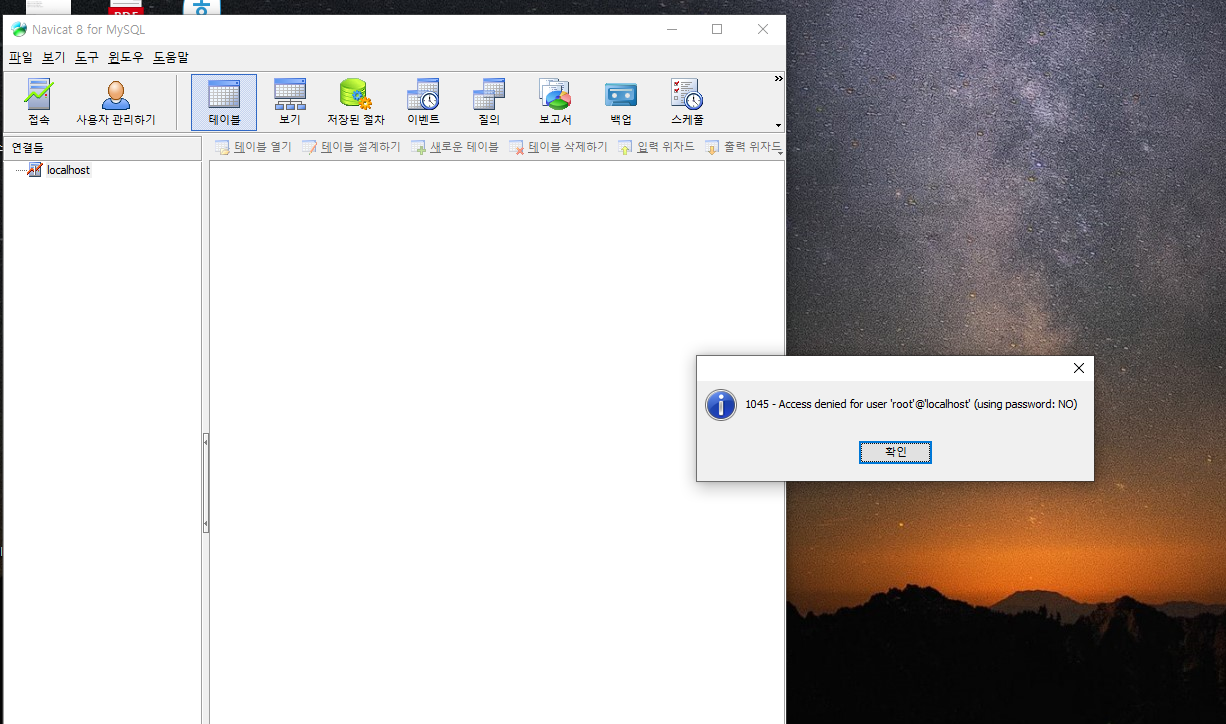
Task: Click the 연결들 panel header
Action: [x=102, y=148]
